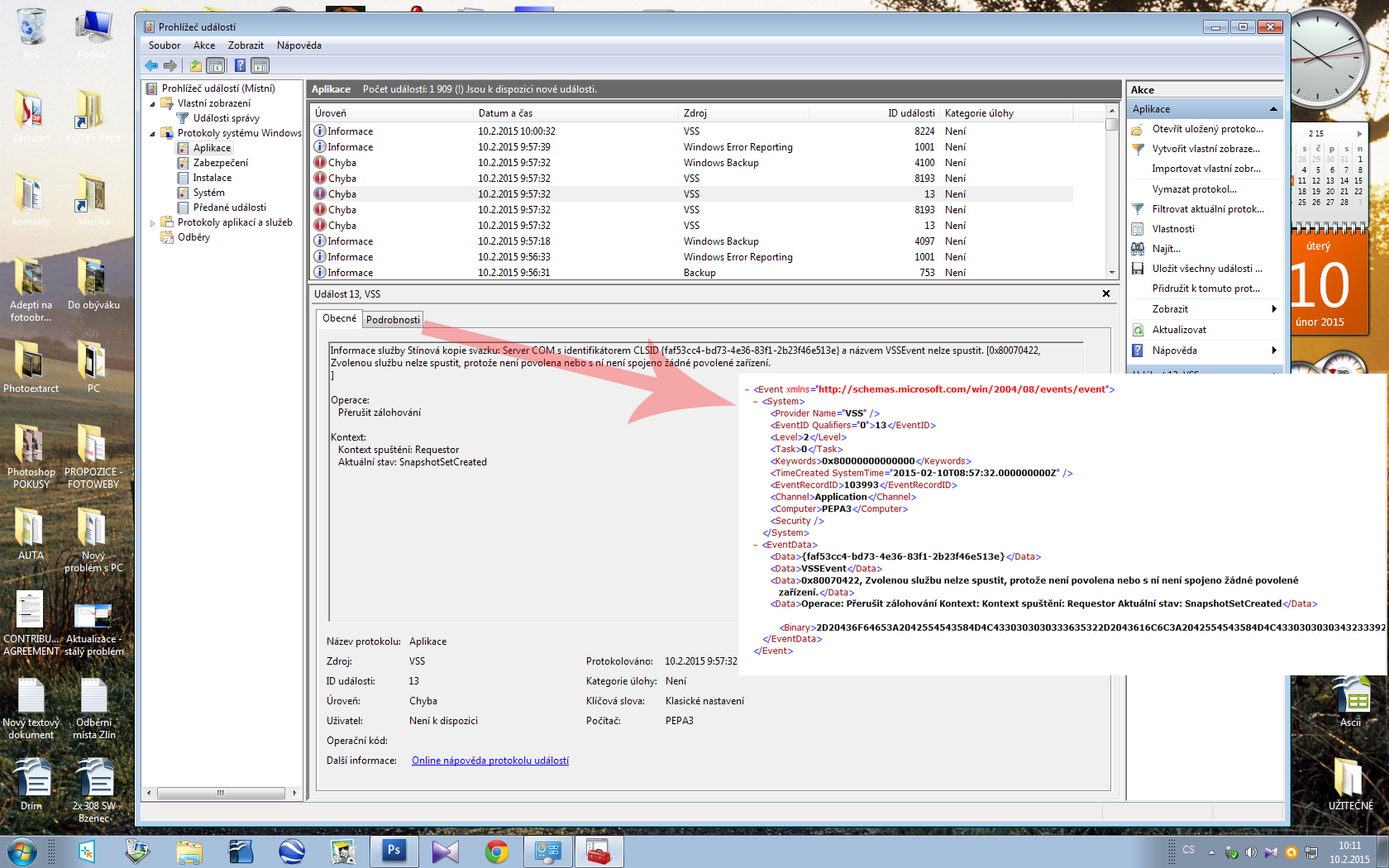
Task: Click Vymazat protokol action
Action: coord(1195,189)
